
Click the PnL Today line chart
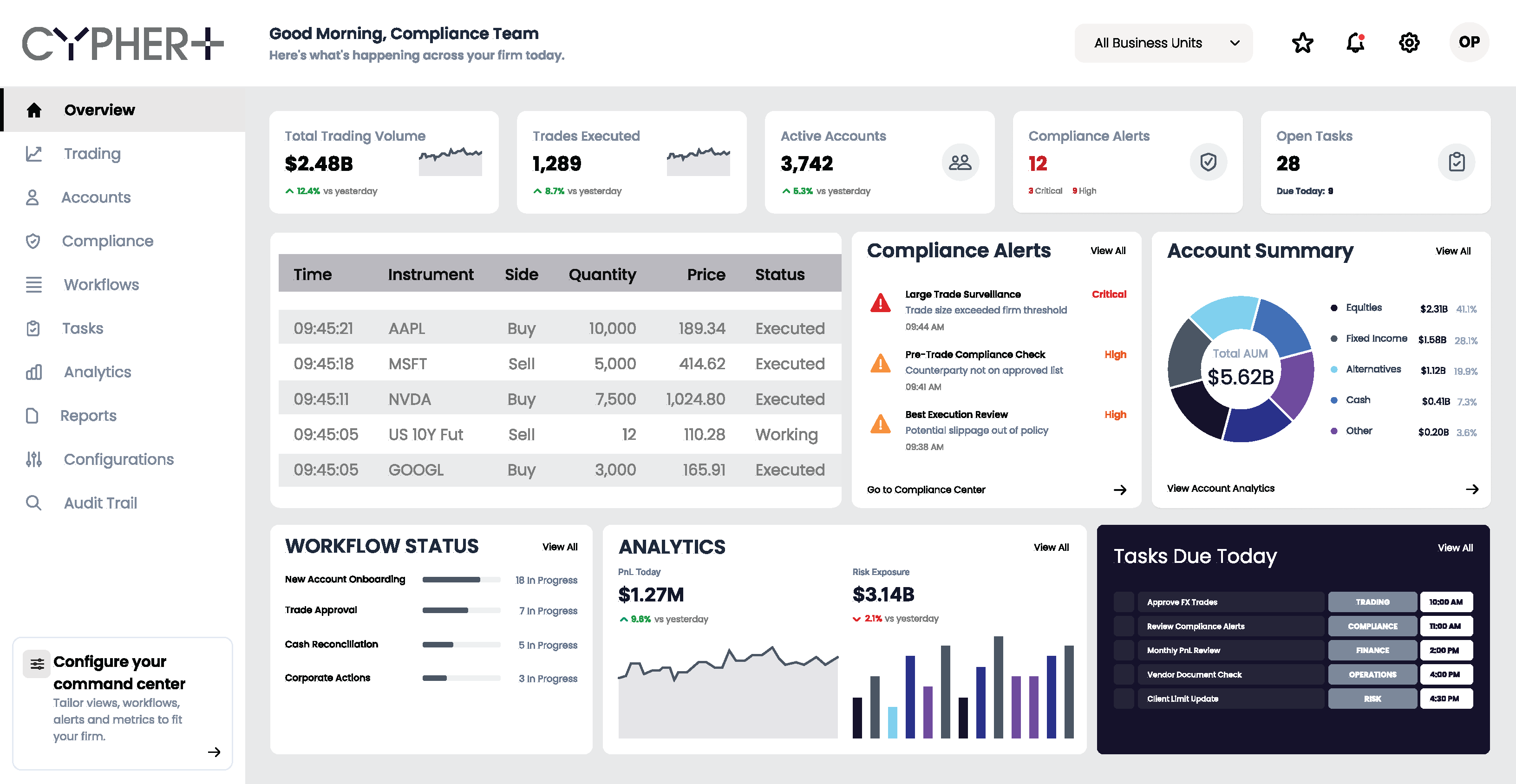pos(728,691)
